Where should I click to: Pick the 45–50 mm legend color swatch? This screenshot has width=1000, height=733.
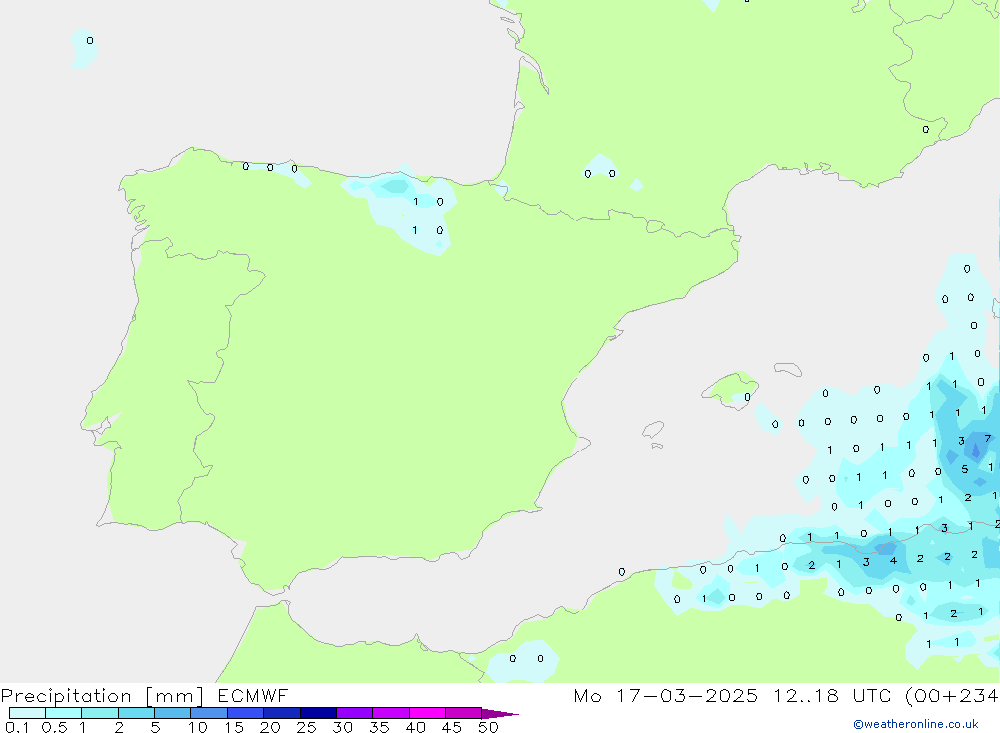[x=463, y=713]
